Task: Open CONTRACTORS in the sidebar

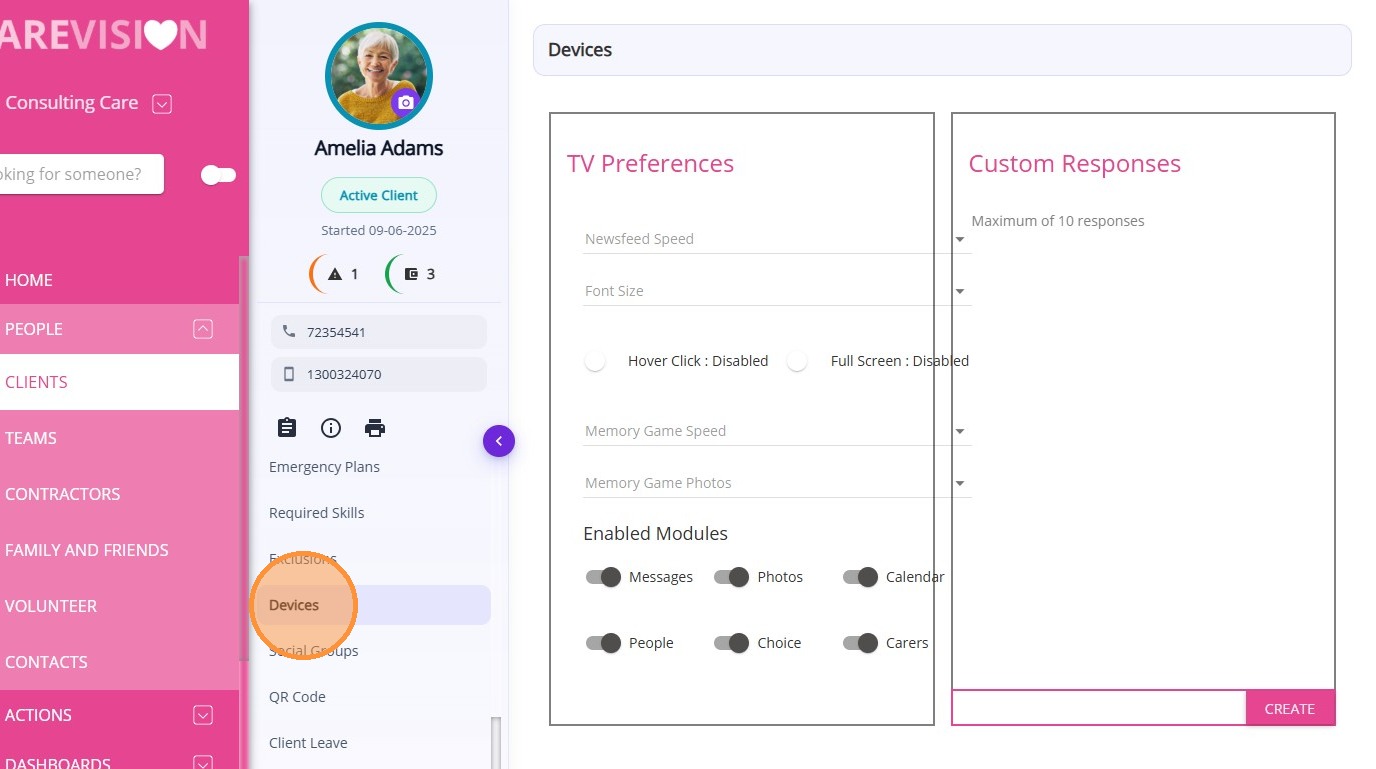Action: coord(119,494)
